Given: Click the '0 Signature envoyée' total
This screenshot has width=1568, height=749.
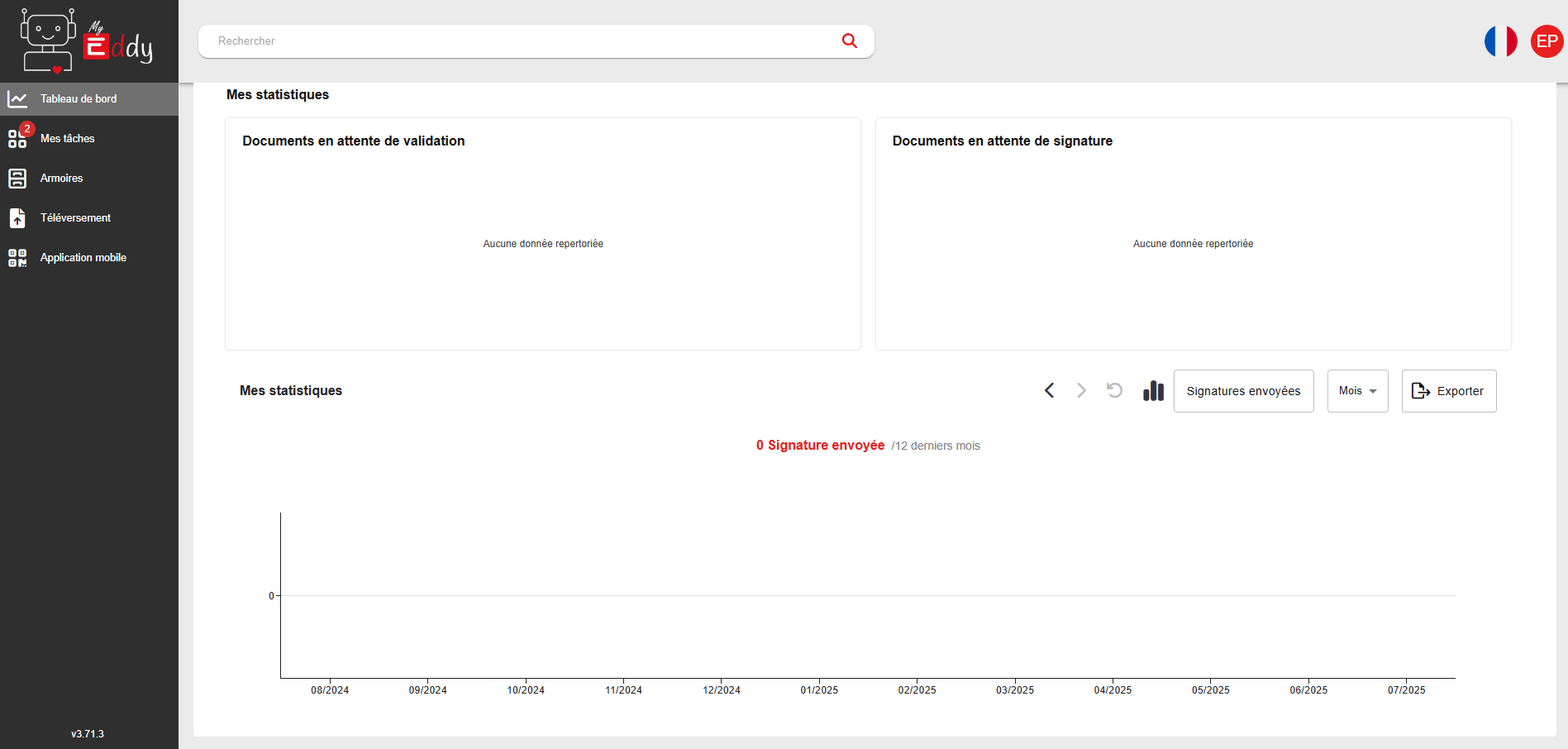Looking at the screenshot, I should coord(820,445).
